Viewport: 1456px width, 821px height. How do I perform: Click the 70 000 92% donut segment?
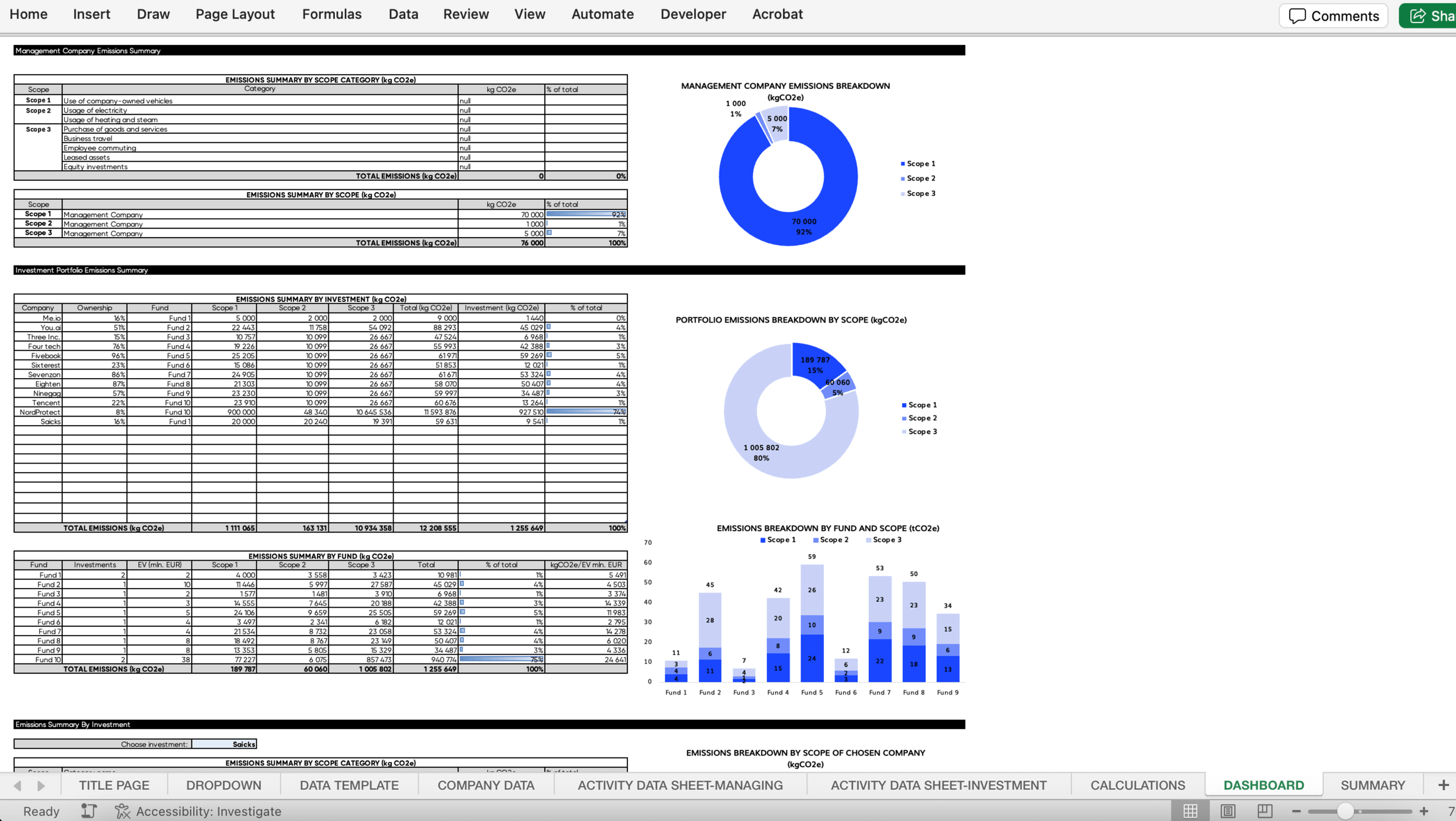tap(803, 226)
